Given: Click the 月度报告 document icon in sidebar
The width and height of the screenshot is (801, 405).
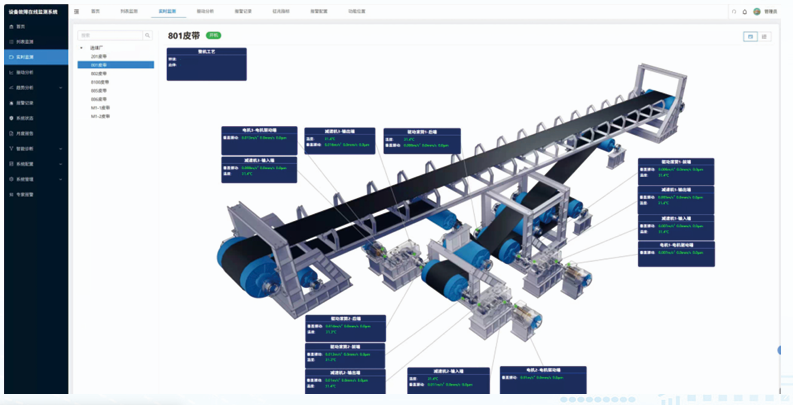Looking at the screenshot, I should click(x=11, y=133).
